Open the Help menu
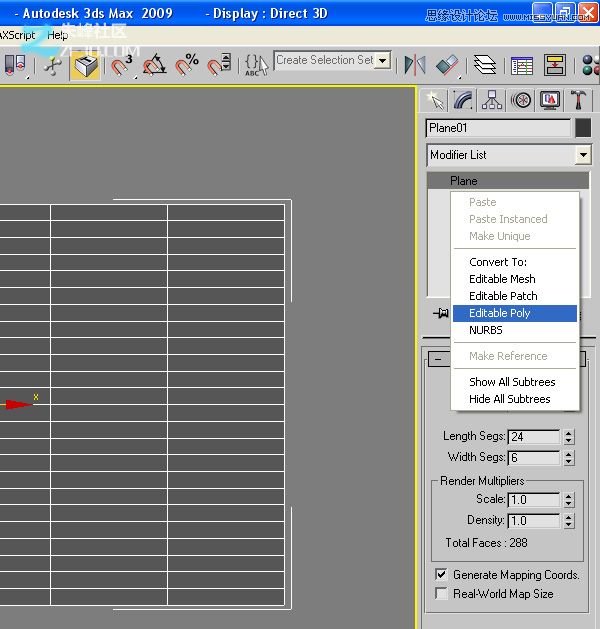 (x=58, y=35)
